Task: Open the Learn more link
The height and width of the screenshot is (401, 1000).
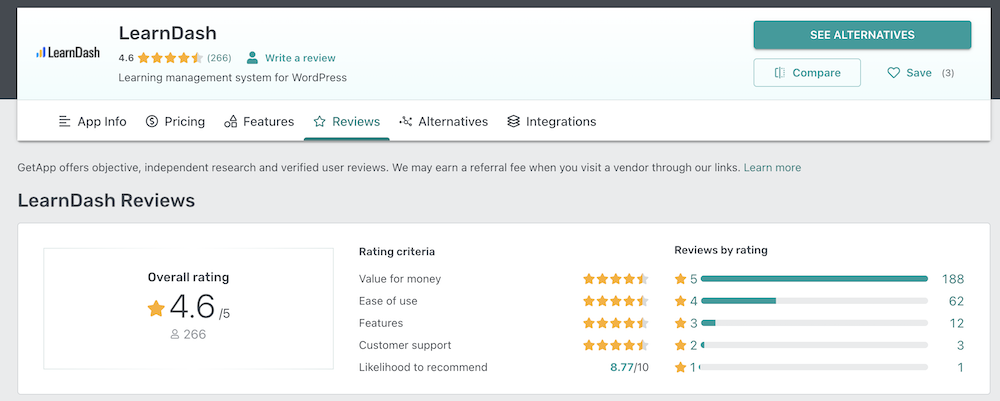Action: (x=772, y=167)
